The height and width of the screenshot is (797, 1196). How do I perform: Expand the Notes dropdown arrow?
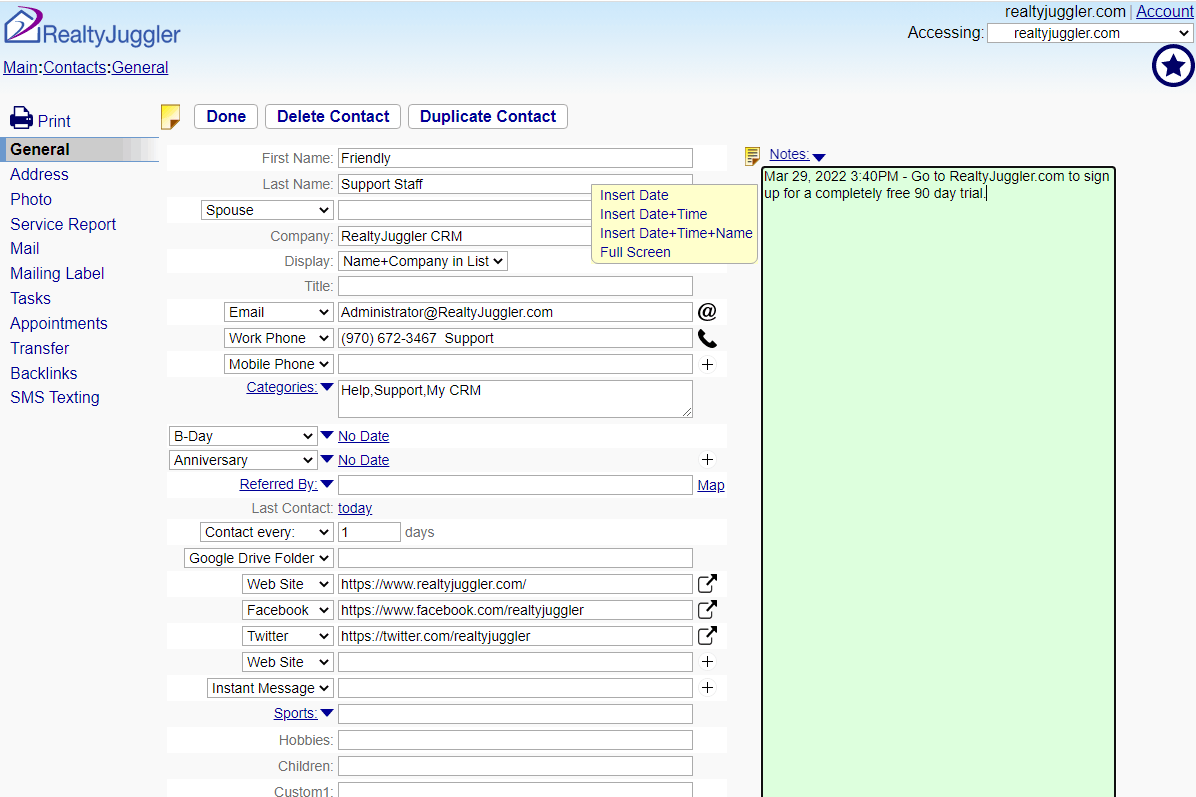pos(819,157)
